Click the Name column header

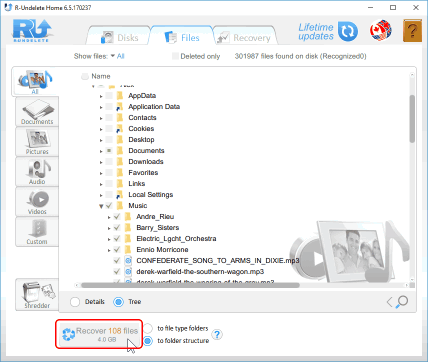[x=101, y=76]
